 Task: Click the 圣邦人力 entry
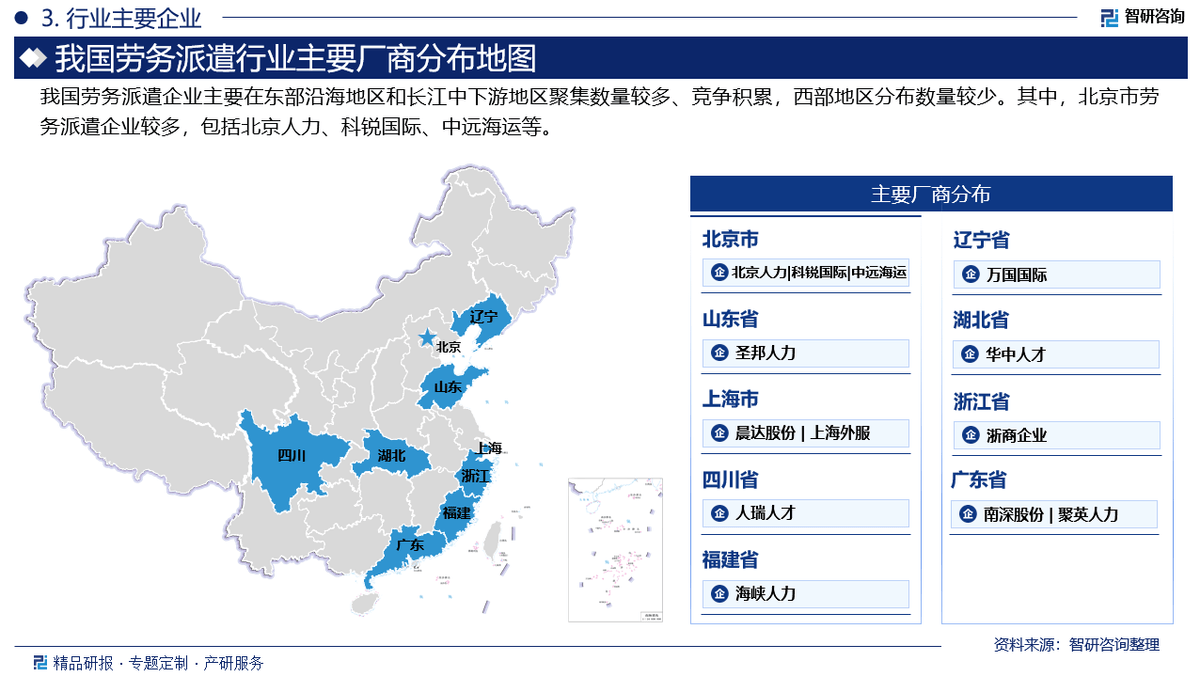(x=807, y=353)
